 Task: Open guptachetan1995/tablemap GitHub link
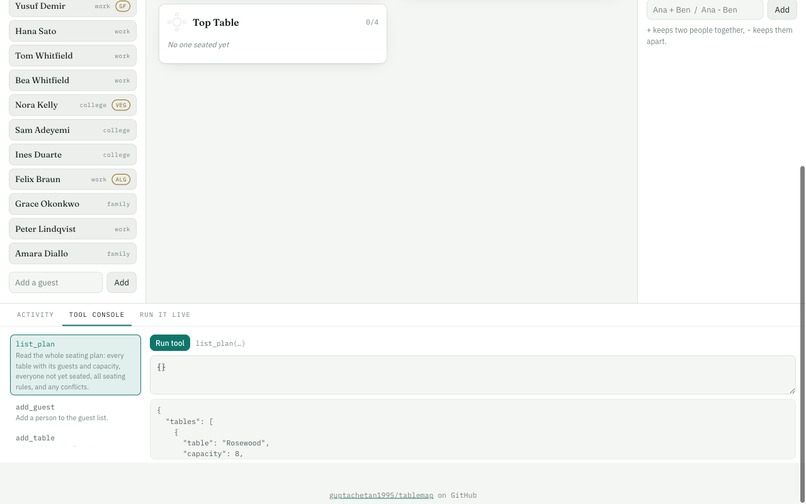381,495
